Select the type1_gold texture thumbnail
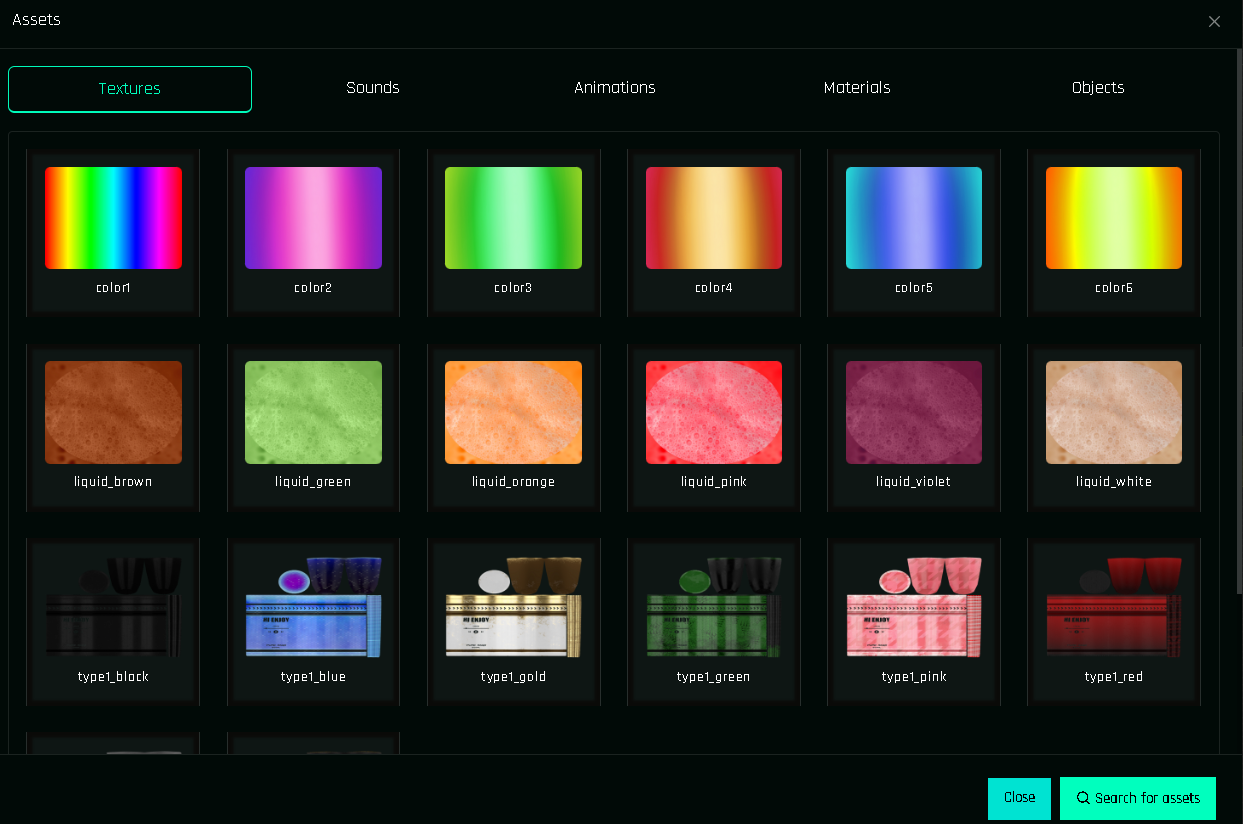Image resolution: width=1243 pixels, height=824 pixels. point(513,607)
